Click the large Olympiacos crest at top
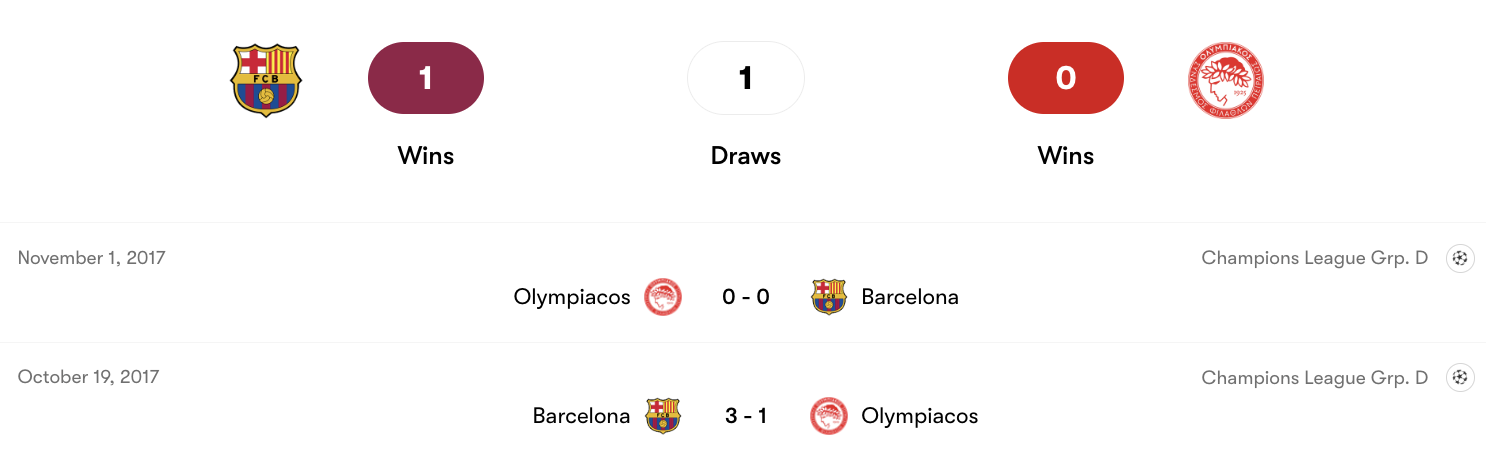This screenshot has height=450, width=1486. pos(1225,80)
